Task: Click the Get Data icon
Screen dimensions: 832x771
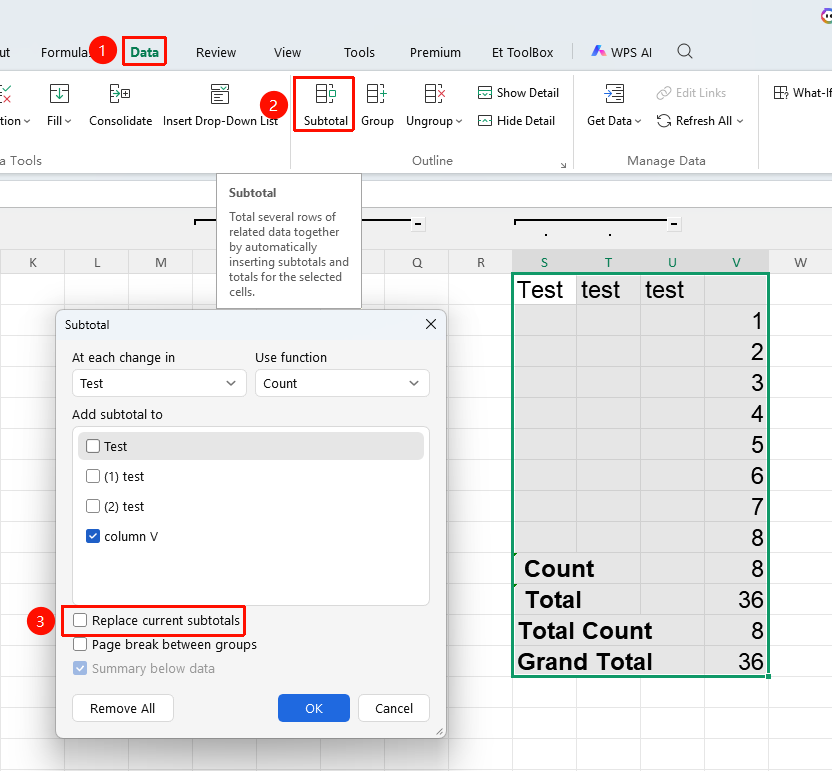Action: point(614,94)
